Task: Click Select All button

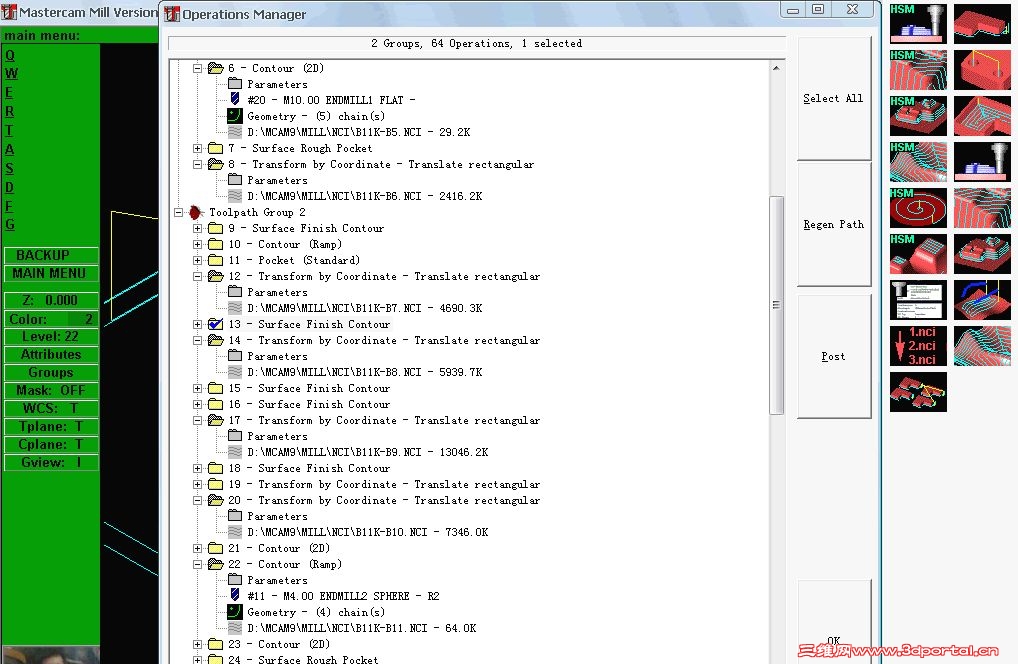Action: [x=834, y=98]
